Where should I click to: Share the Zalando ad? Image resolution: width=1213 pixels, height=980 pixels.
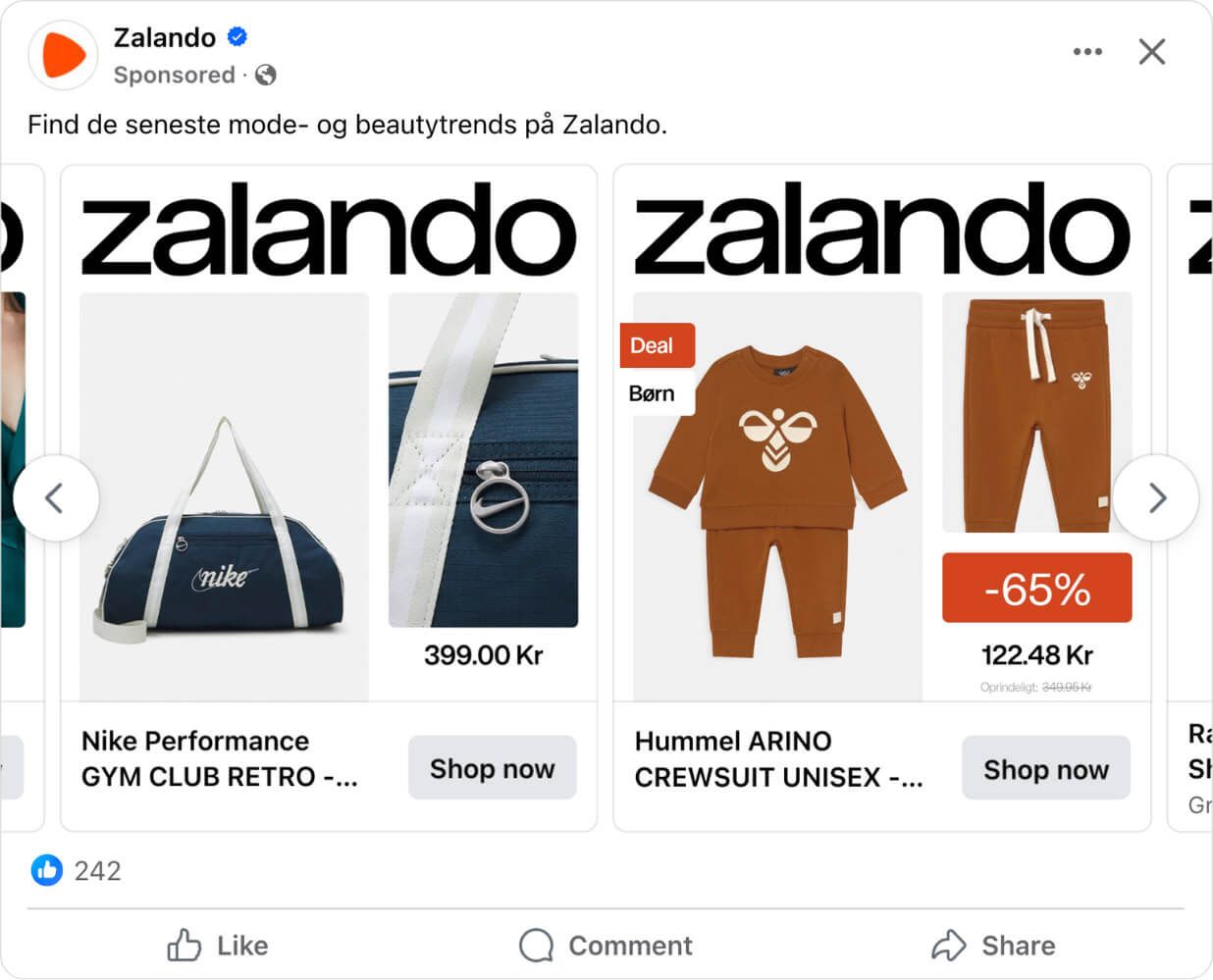click(x=993, y=946)
